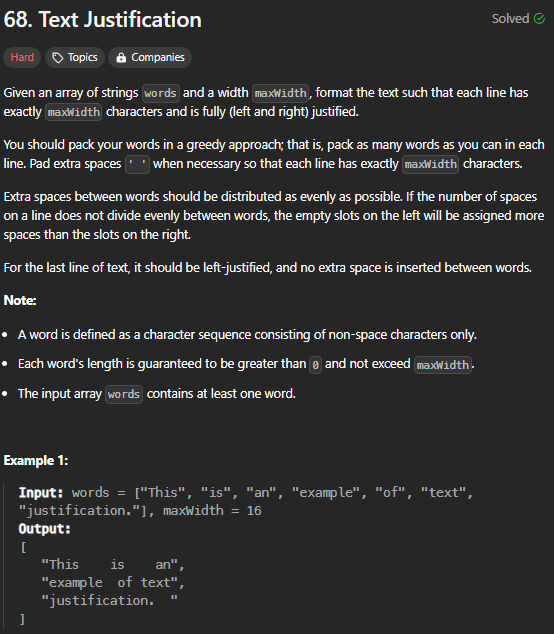The height and width of the screenshot is (634, 554).
Task: Click the "0" code chip in the notes
Action: [315, 365]
